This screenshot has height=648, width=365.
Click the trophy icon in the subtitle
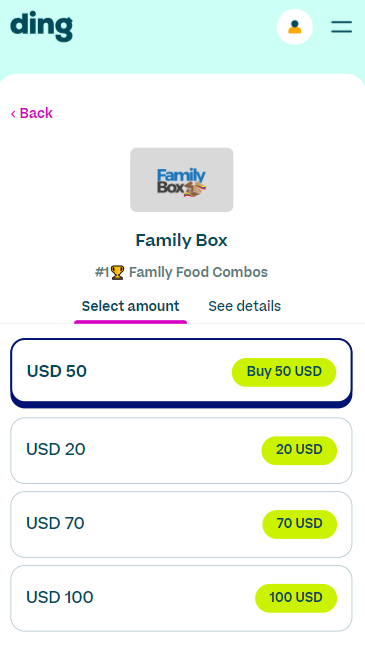(117, 272)
